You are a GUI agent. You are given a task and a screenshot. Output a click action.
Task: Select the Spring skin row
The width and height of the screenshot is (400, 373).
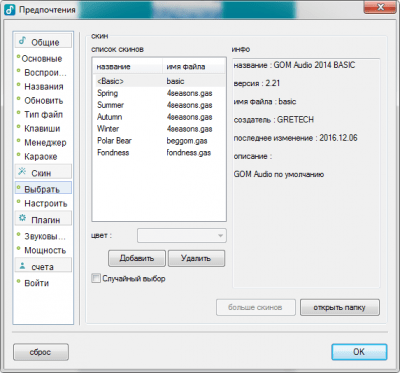(x=159, y=93)
